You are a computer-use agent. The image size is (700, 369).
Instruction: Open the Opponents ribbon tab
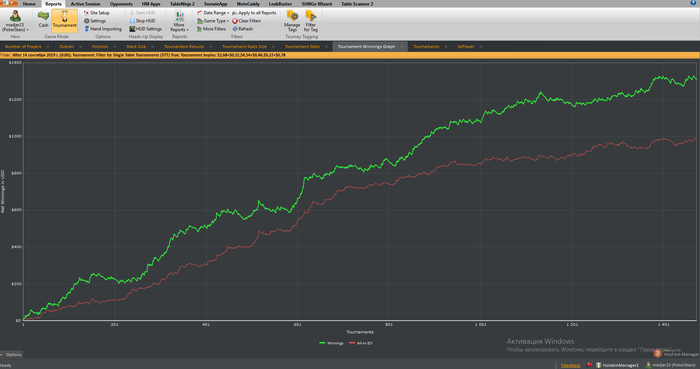pyautogui.click(x=121, y=4)
